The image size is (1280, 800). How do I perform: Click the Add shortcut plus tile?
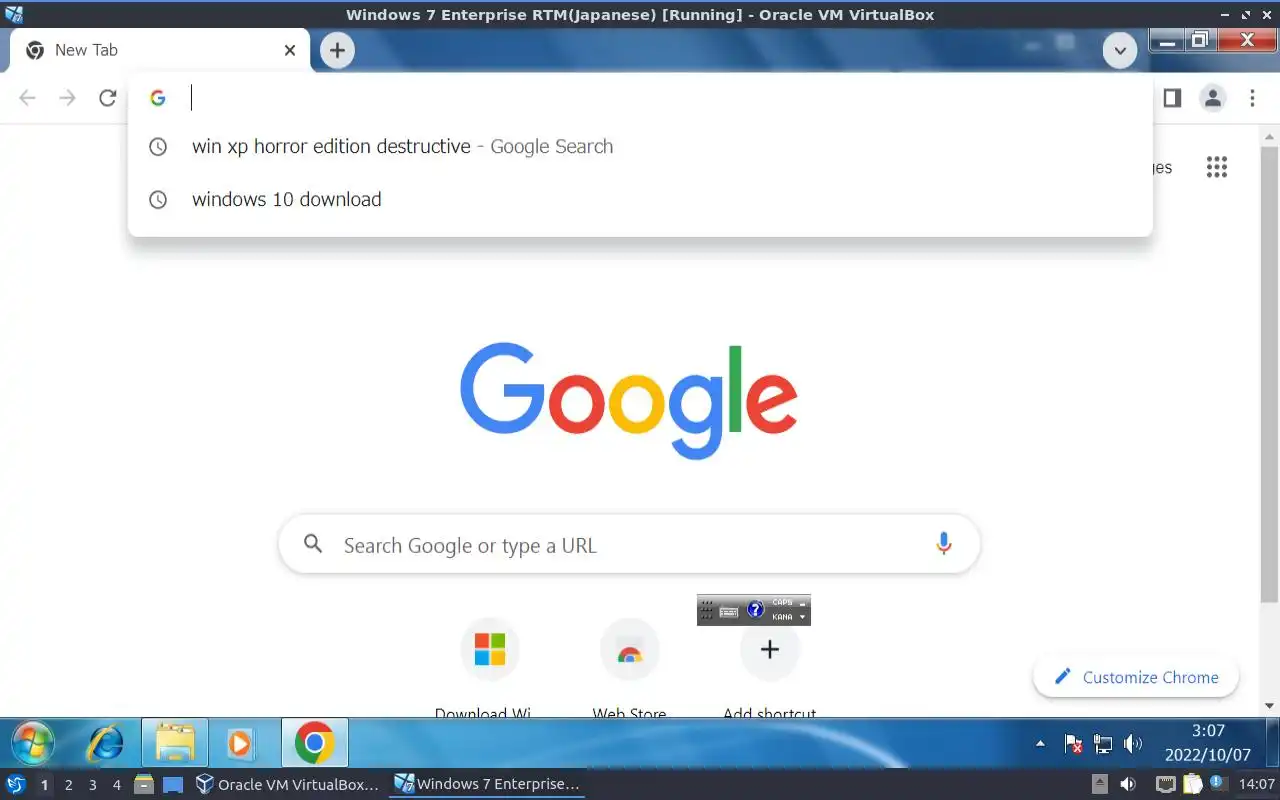770,650
